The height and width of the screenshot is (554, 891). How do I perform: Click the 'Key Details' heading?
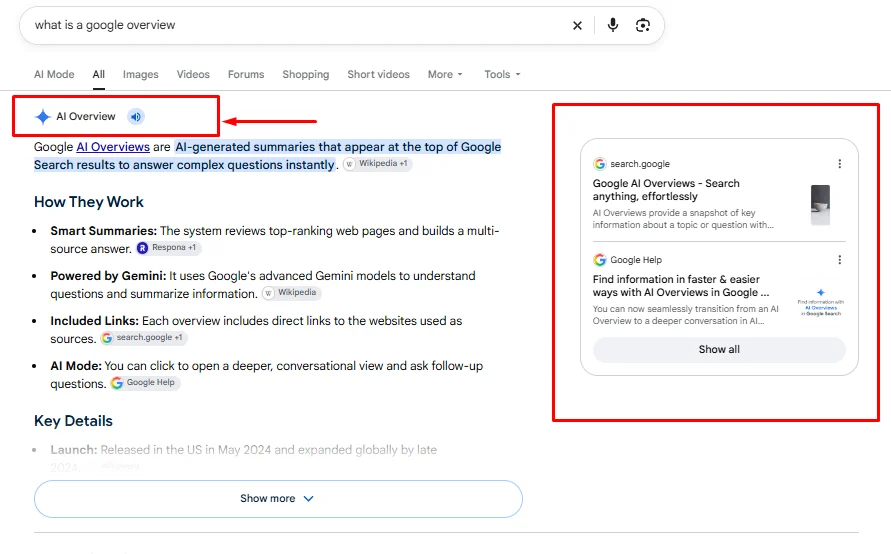[73, 421]
